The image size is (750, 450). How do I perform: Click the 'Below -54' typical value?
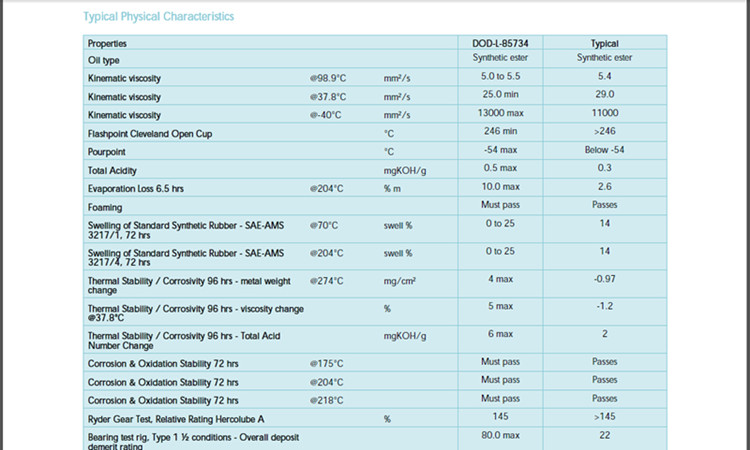coord(605,150)
